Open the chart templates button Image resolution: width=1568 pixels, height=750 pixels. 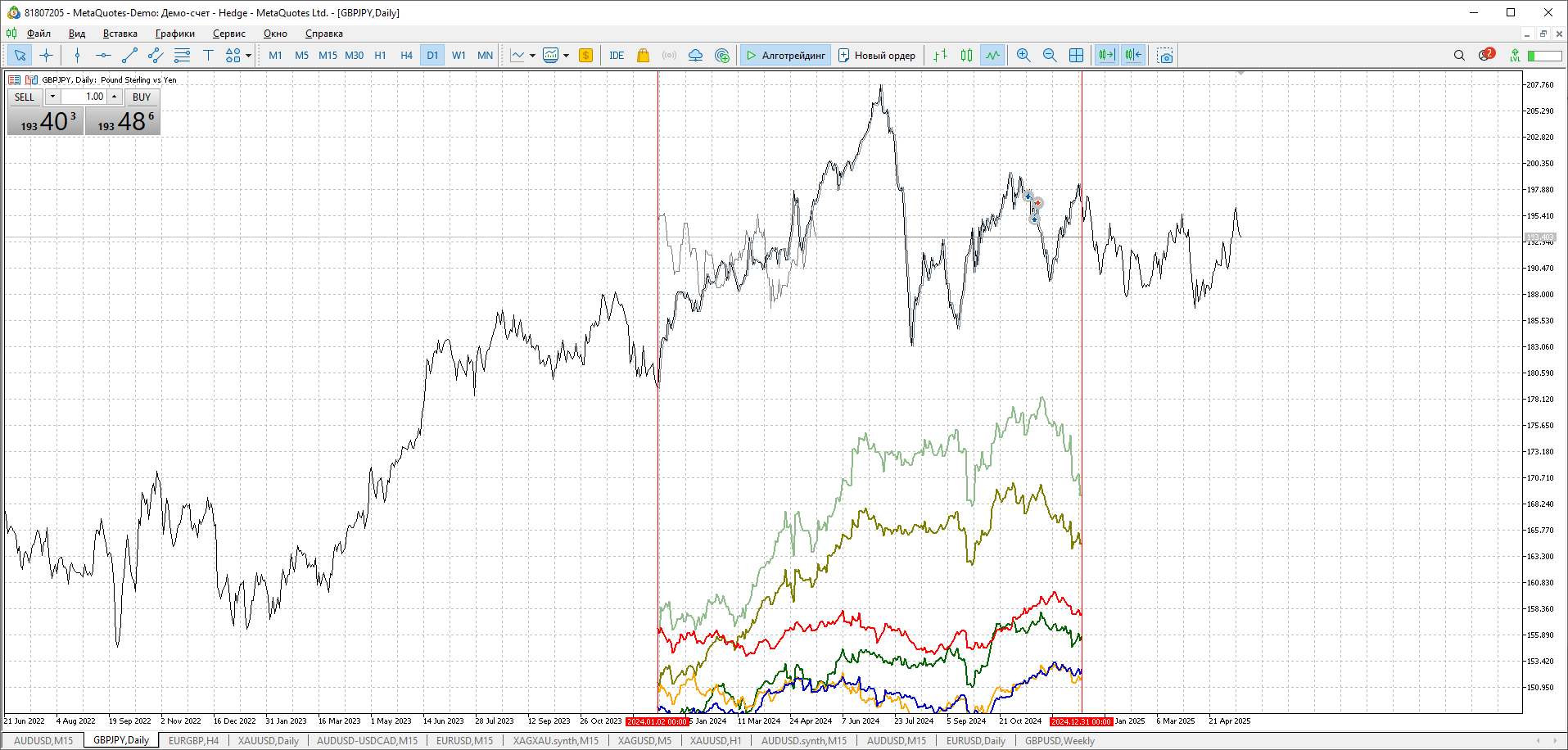click(551, 56)
